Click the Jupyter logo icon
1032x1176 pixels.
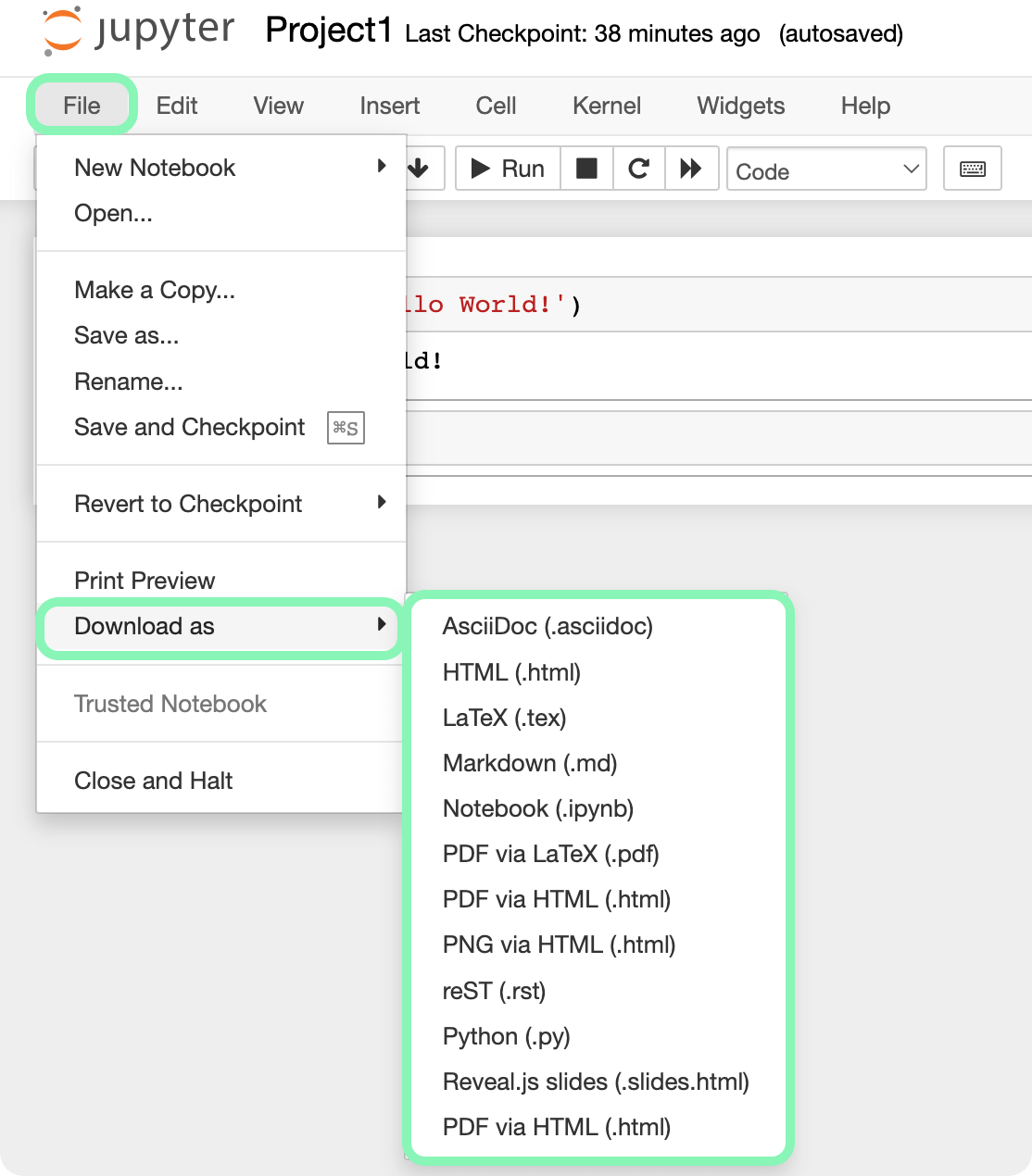(x=63, y=30)
